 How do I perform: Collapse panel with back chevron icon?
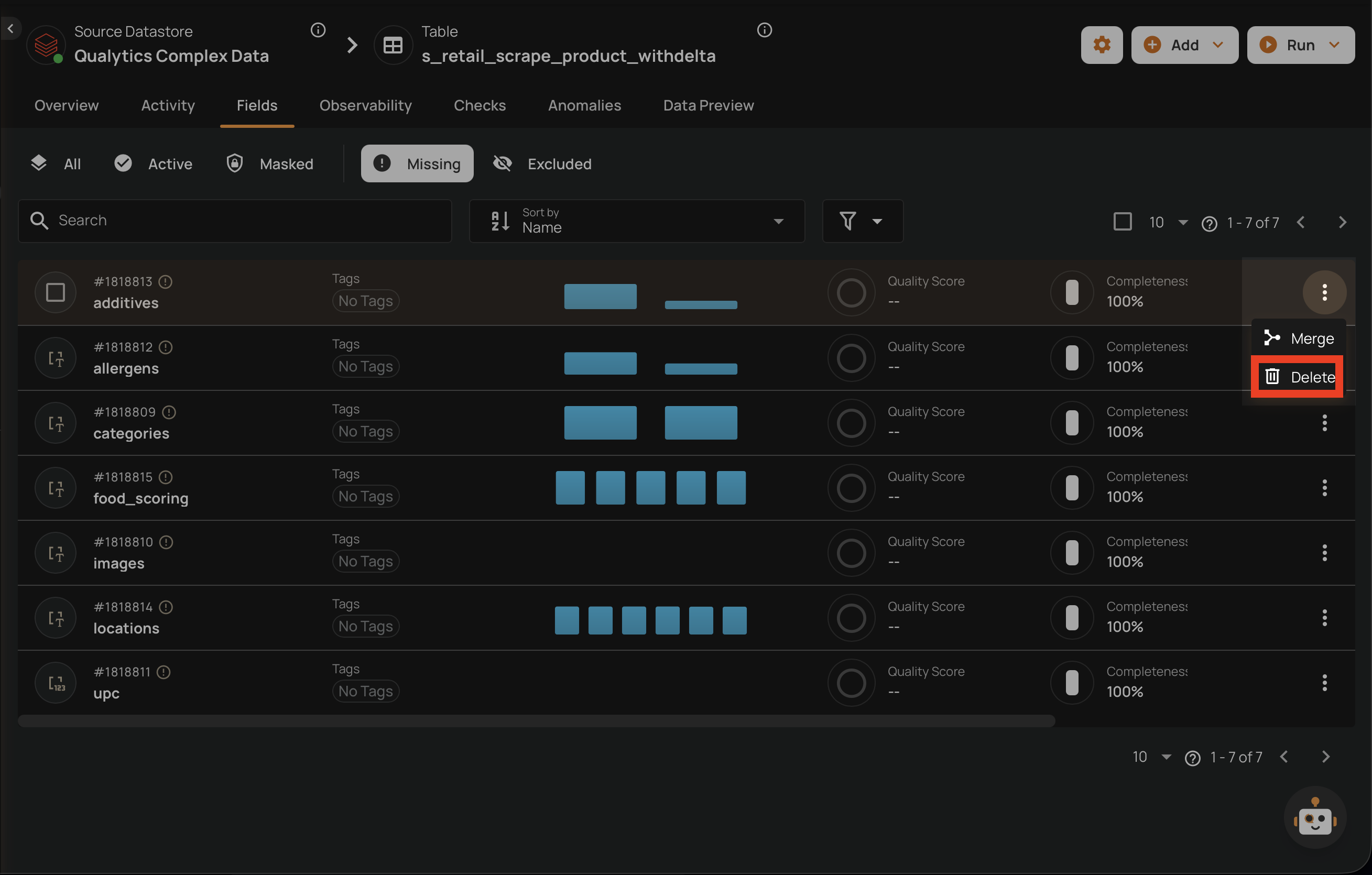pos(11,28)
